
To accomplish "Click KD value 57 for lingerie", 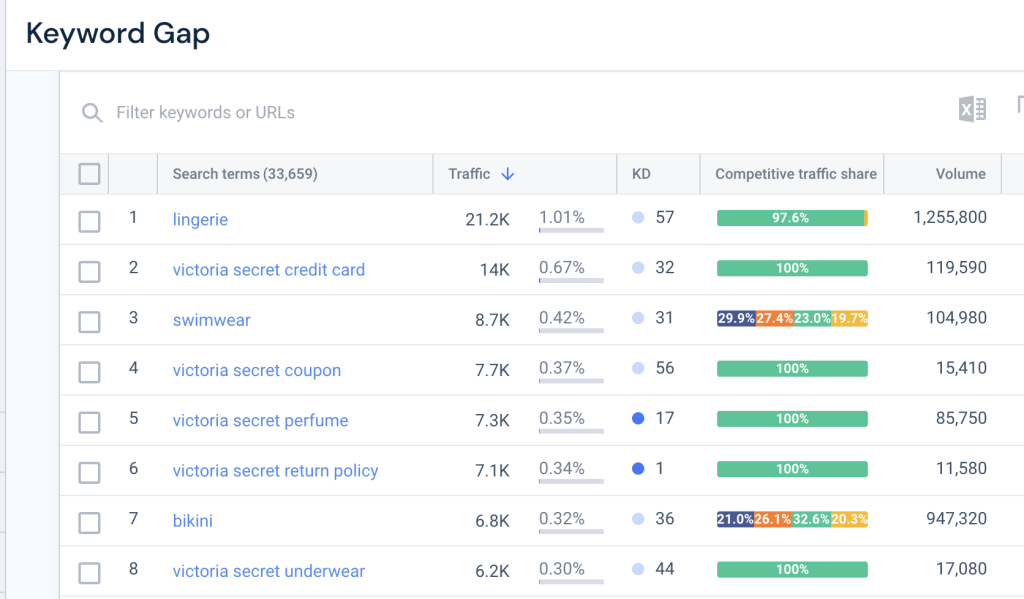I will (665, 218).
